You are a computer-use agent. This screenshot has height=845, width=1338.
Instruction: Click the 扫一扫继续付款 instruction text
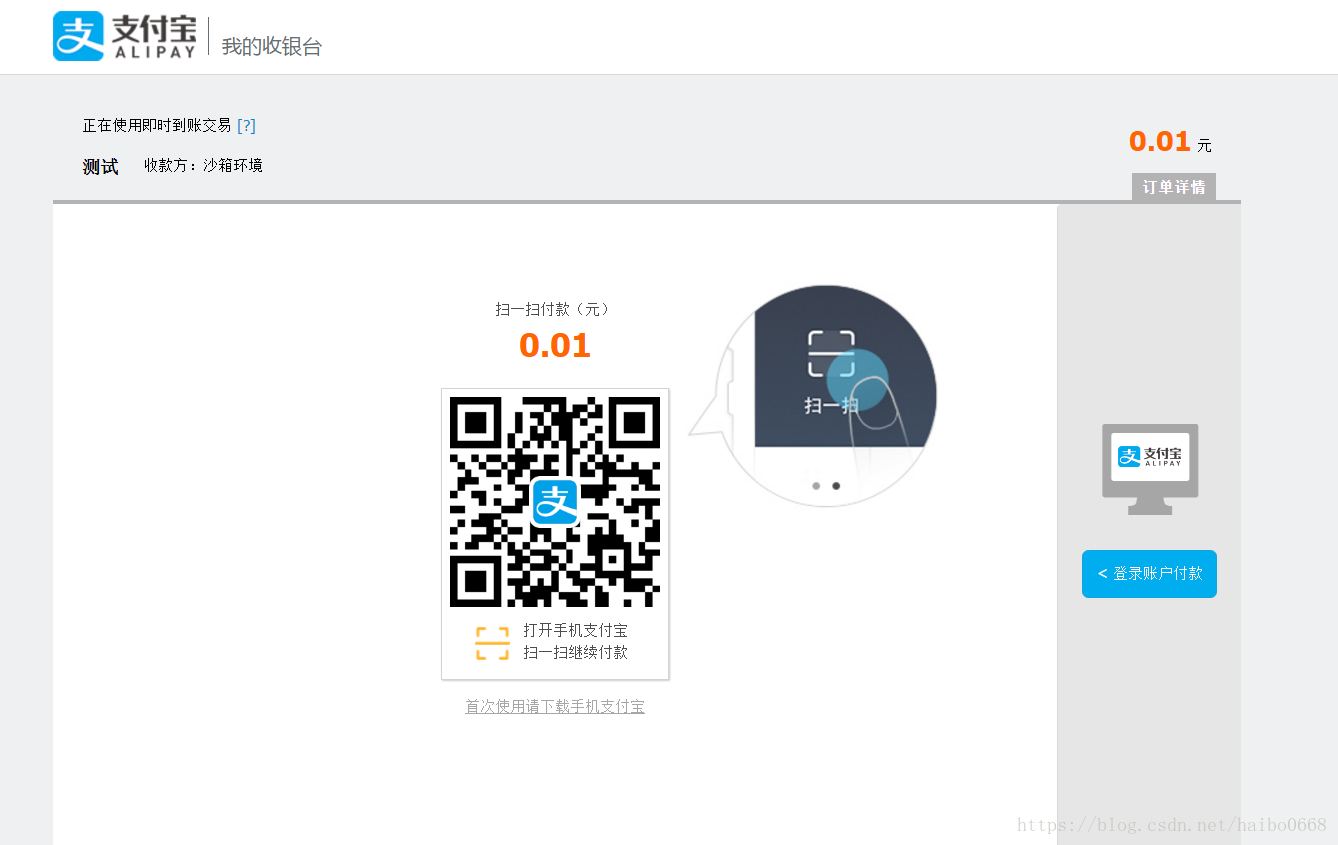576,653
